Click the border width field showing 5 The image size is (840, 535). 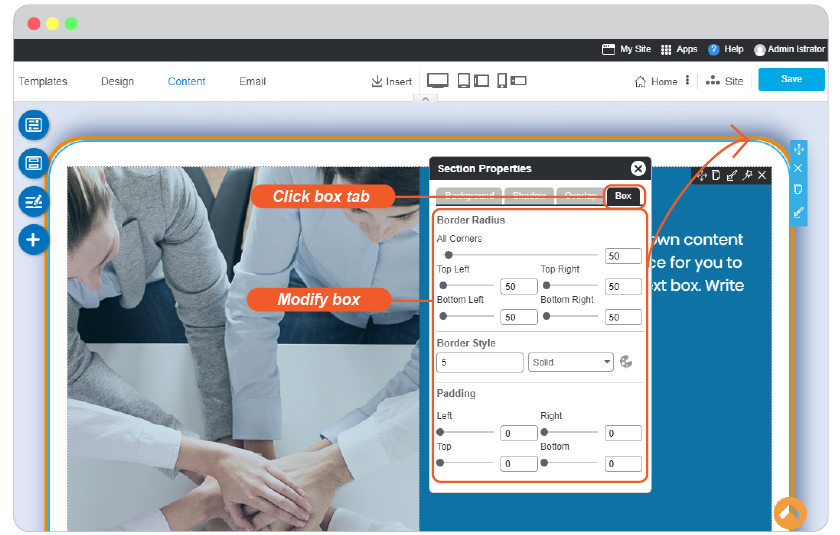(479, 362)
